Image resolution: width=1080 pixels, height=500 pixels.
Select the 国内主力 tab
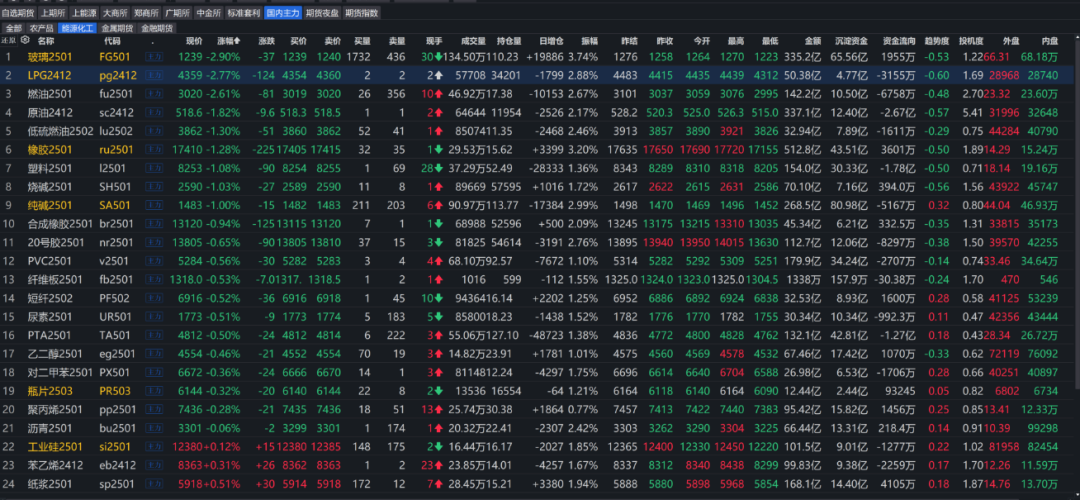[x=283, y=13]
